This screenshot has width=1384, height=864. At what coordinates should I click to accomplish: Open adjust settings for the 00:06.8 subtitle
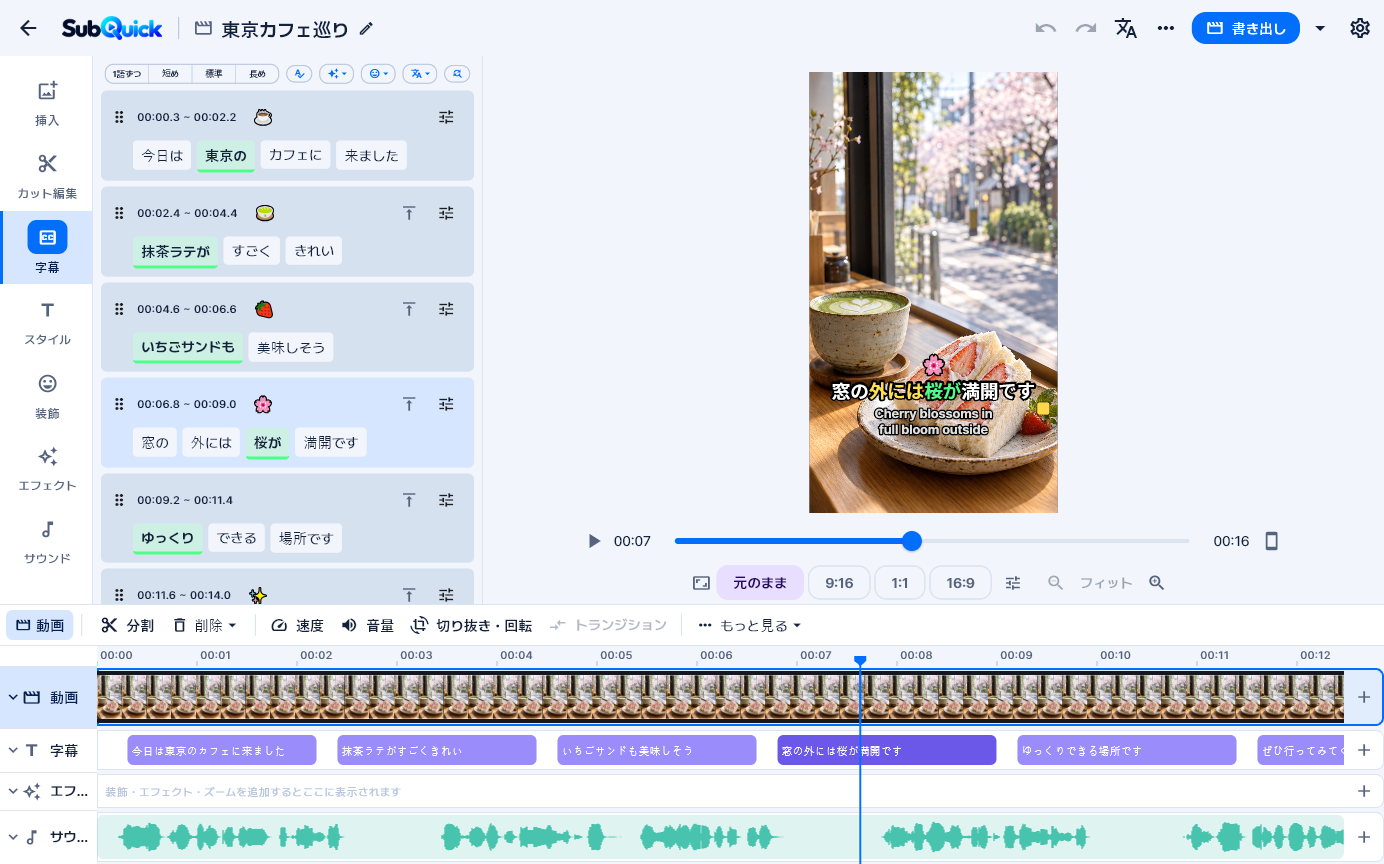[x=446, y=404]
